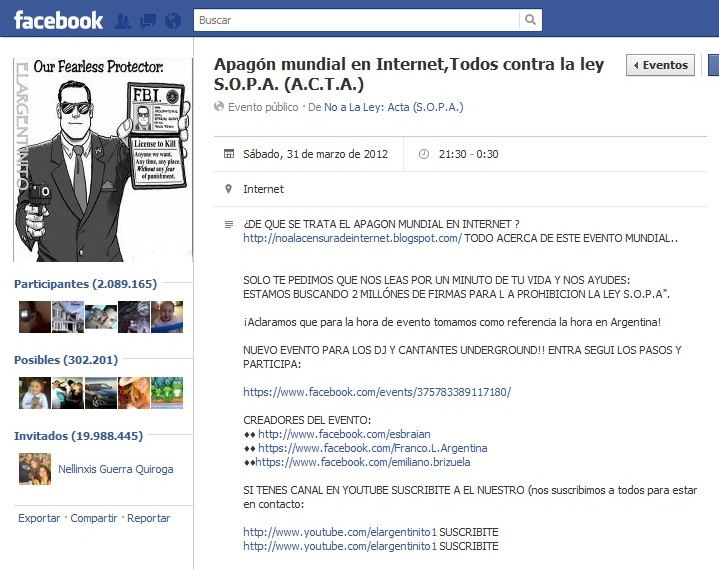The width and height of the screenshot is (719, 570).
Task: Click the clock icon beside 21:30
Action: pos(424,154)
